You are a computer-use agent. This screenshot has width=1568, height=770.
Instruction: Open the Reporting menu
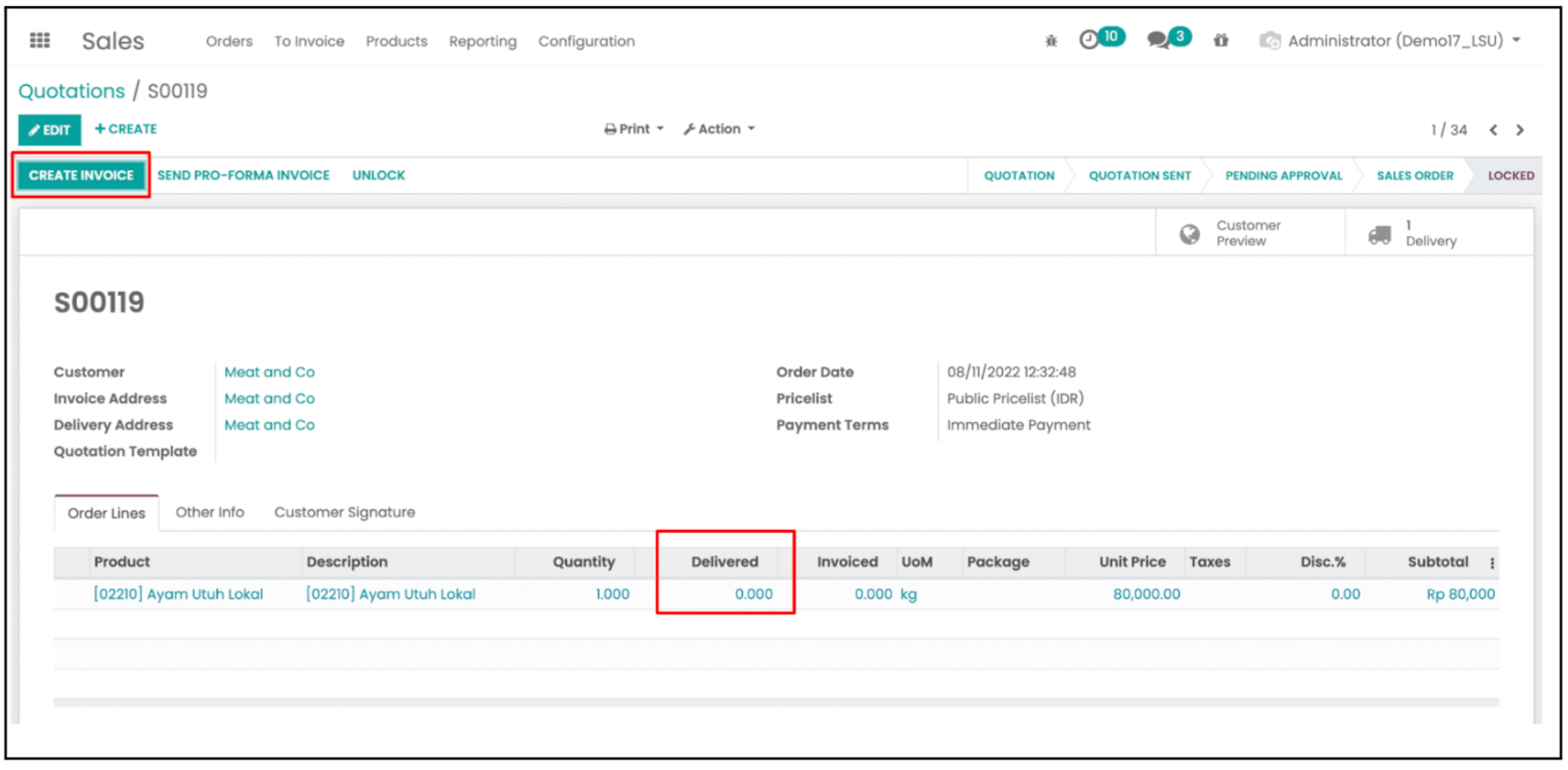coord(482,41)
